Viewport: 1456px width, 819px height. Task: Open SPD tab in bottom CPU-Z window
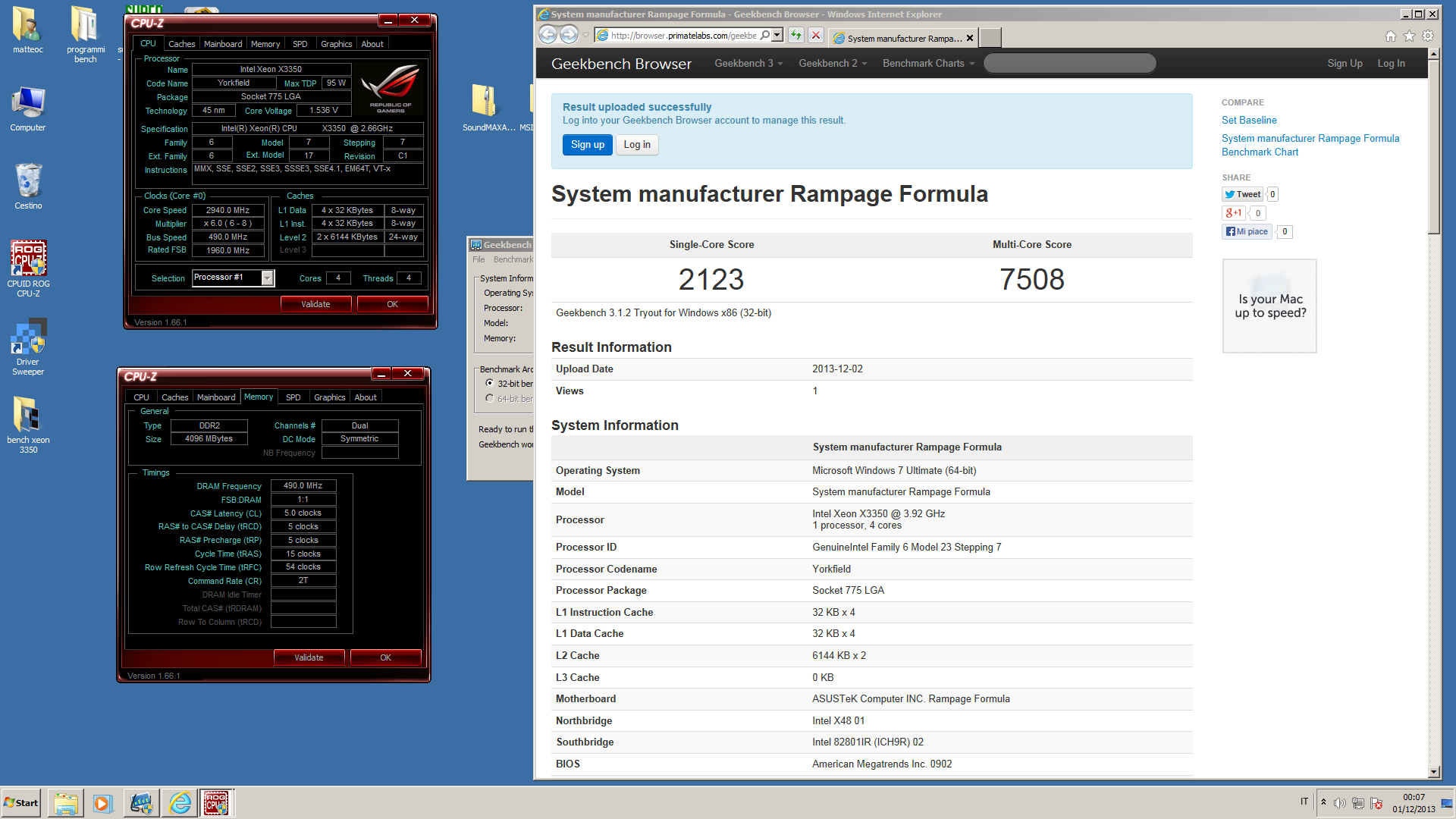coord(293,397)
